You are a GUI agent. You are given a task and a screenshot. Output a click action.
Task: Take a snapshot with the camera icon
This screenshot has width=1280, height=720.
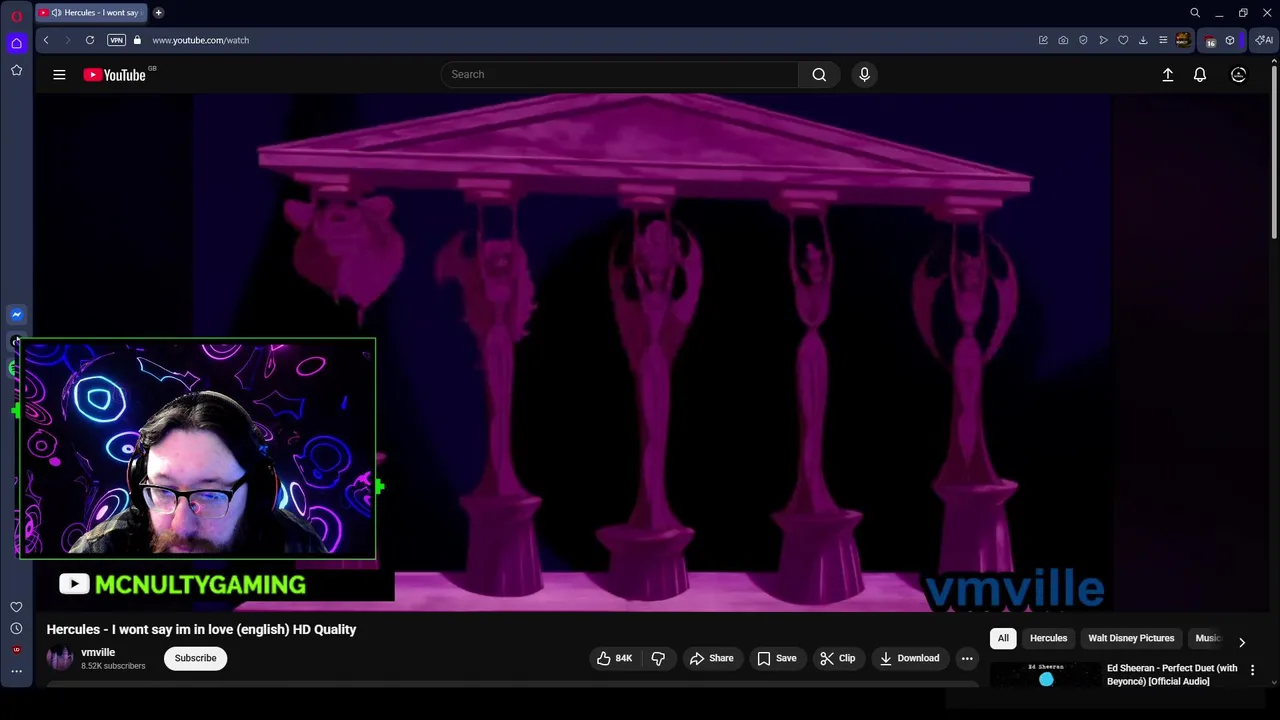click(x=1063, y=40)
